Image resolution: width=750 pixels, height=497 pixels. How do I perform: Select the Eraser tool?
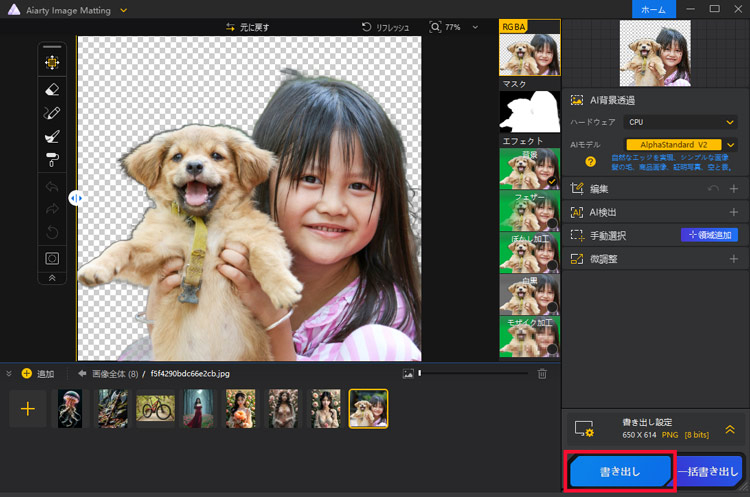click(52, 89)
